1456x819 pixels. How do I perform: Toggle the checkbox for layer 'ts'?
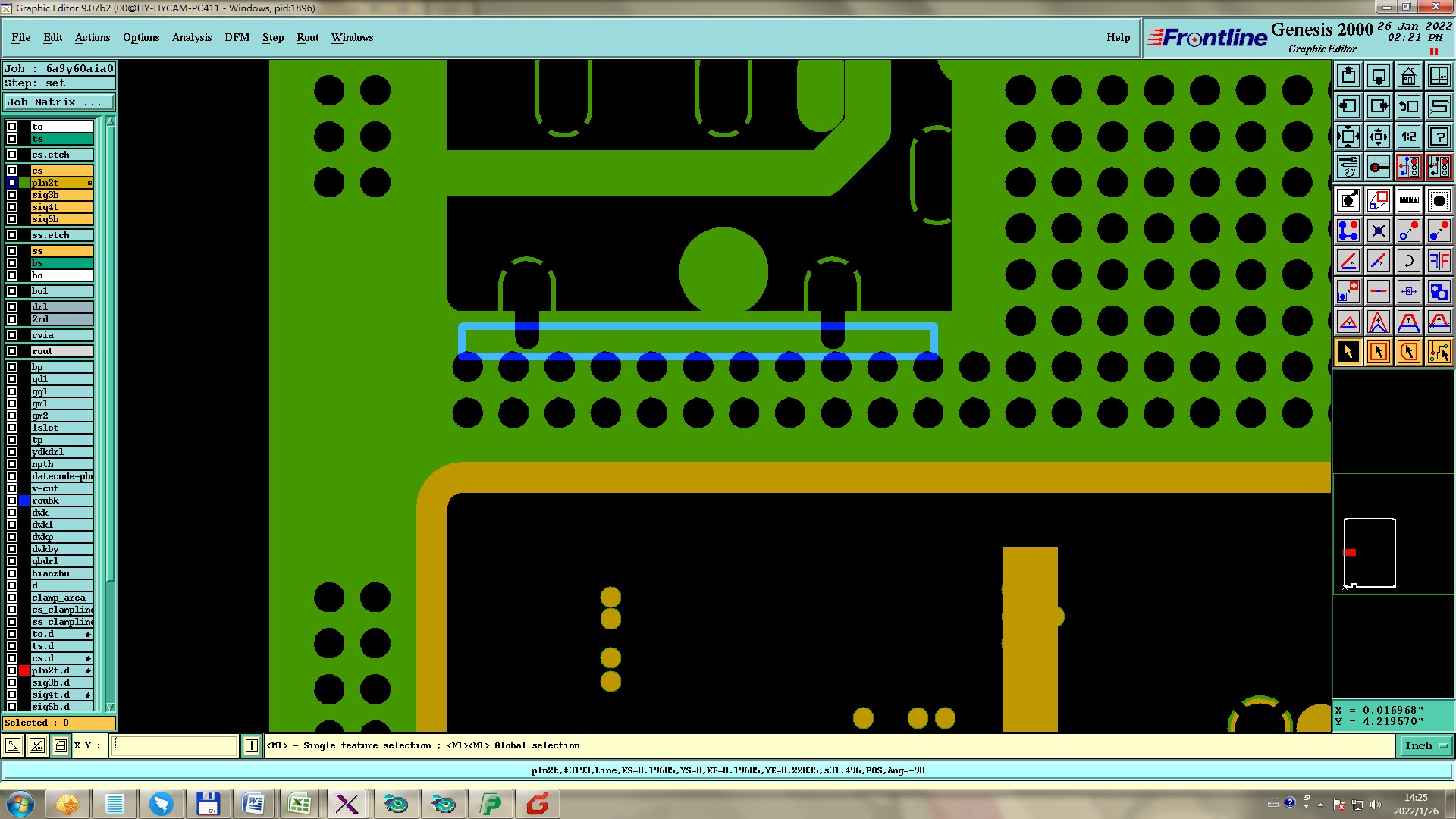click(x=12, y=139)
